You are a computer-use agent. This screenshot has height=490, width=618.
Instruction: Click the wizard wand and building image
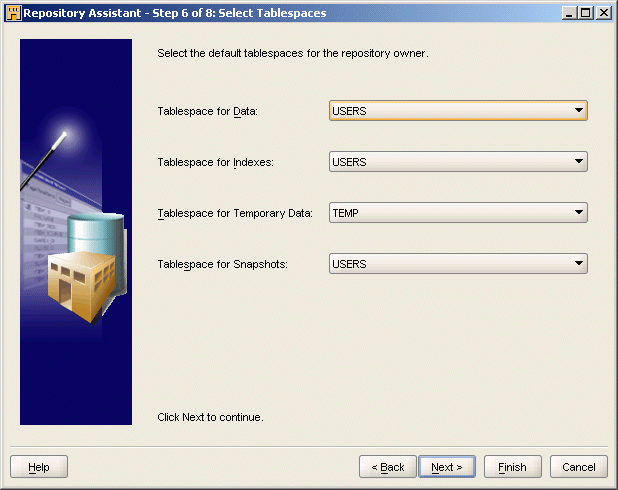point(76,232)
